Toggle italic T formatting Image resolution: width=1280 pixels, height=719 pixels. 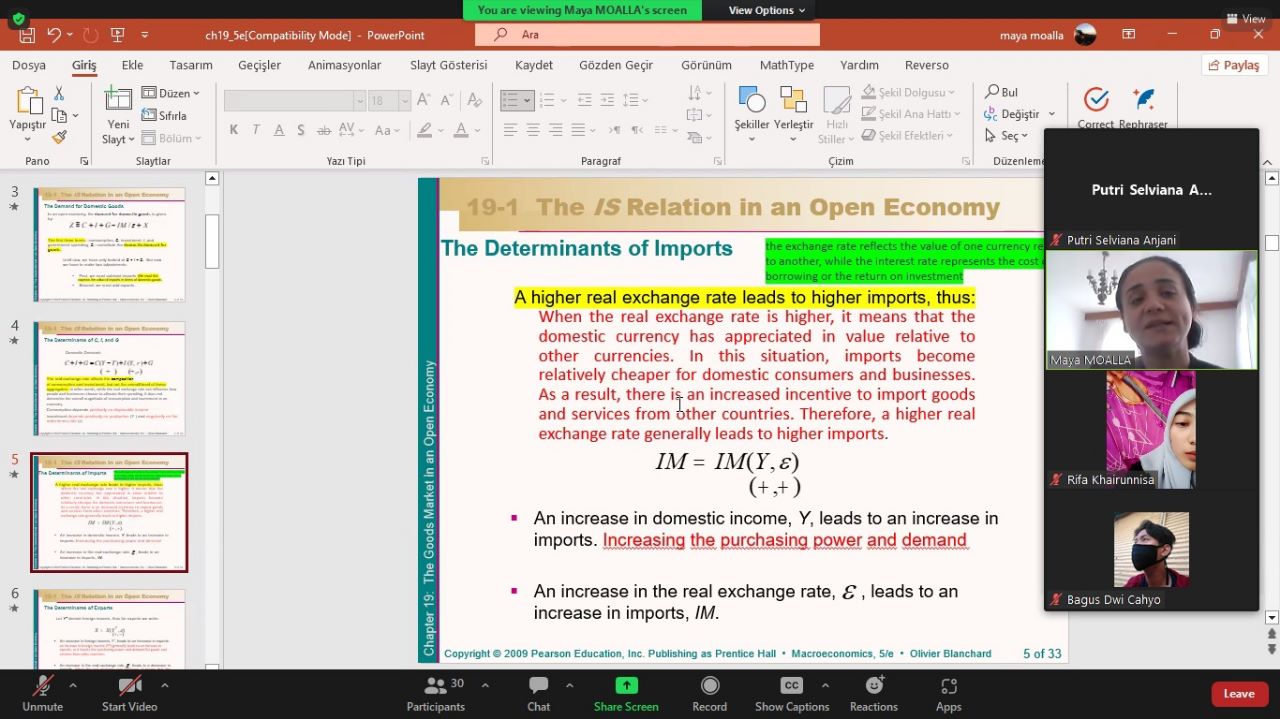coord(256,130)
